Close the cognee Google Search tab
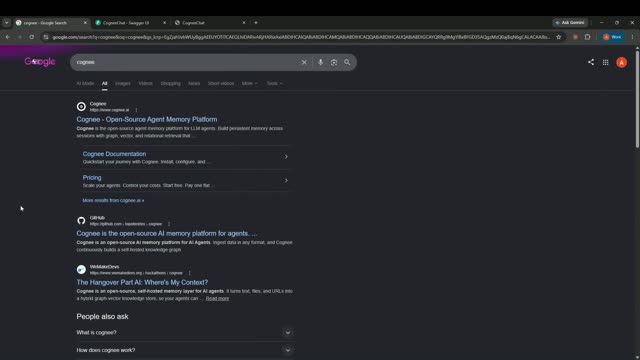640x360 pixels. pos(85,23)
